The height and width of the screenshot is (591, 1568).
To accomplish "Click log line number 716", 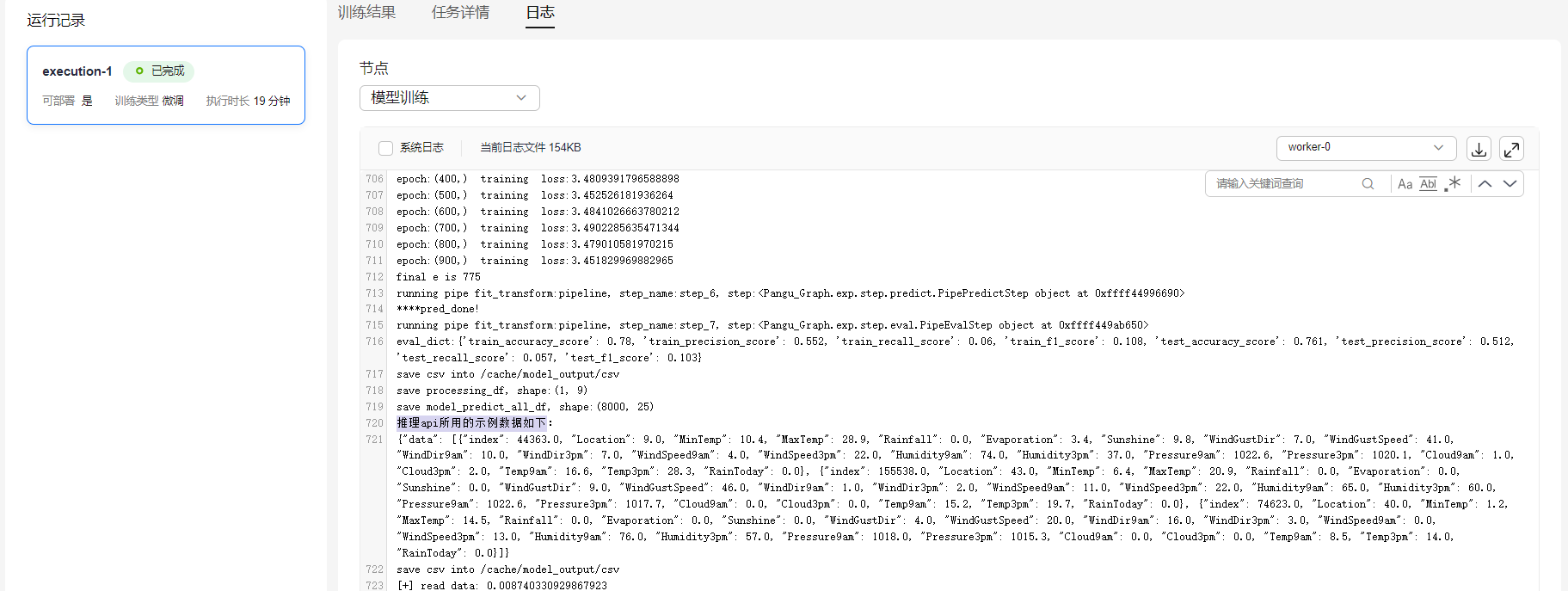I will click(x=374, y=342).
